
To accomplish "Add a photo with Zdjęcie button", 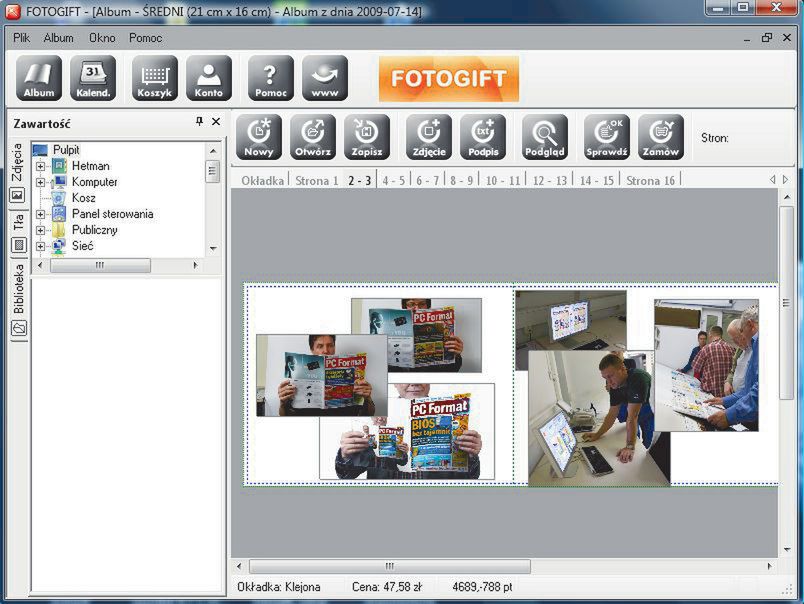I will [x=429, y=137].
